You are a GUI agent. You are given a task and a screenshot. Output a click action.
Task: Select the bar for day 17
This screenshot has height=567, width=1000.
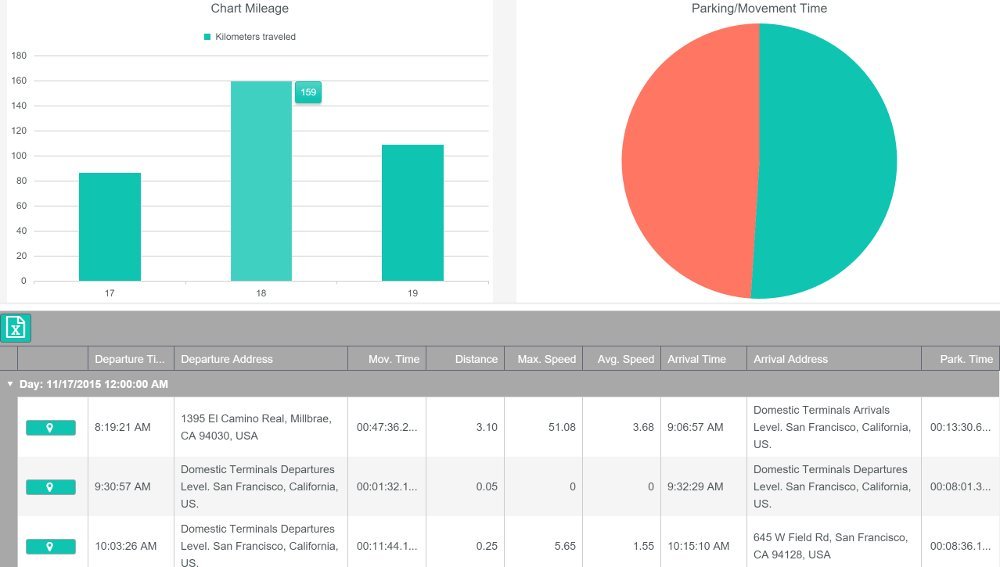[x=110, y=226]
